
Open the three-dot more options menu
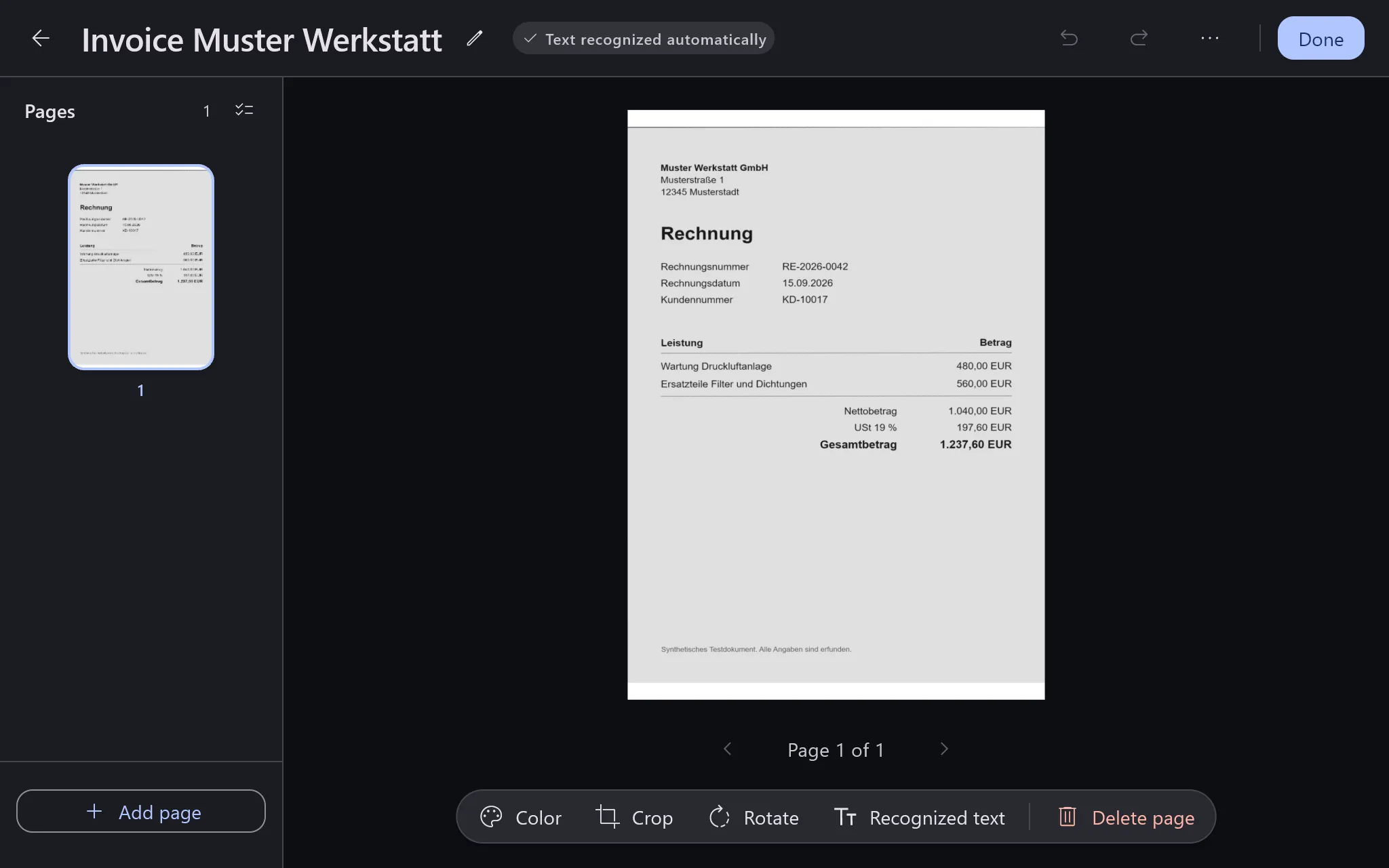tap(1210, 38)
